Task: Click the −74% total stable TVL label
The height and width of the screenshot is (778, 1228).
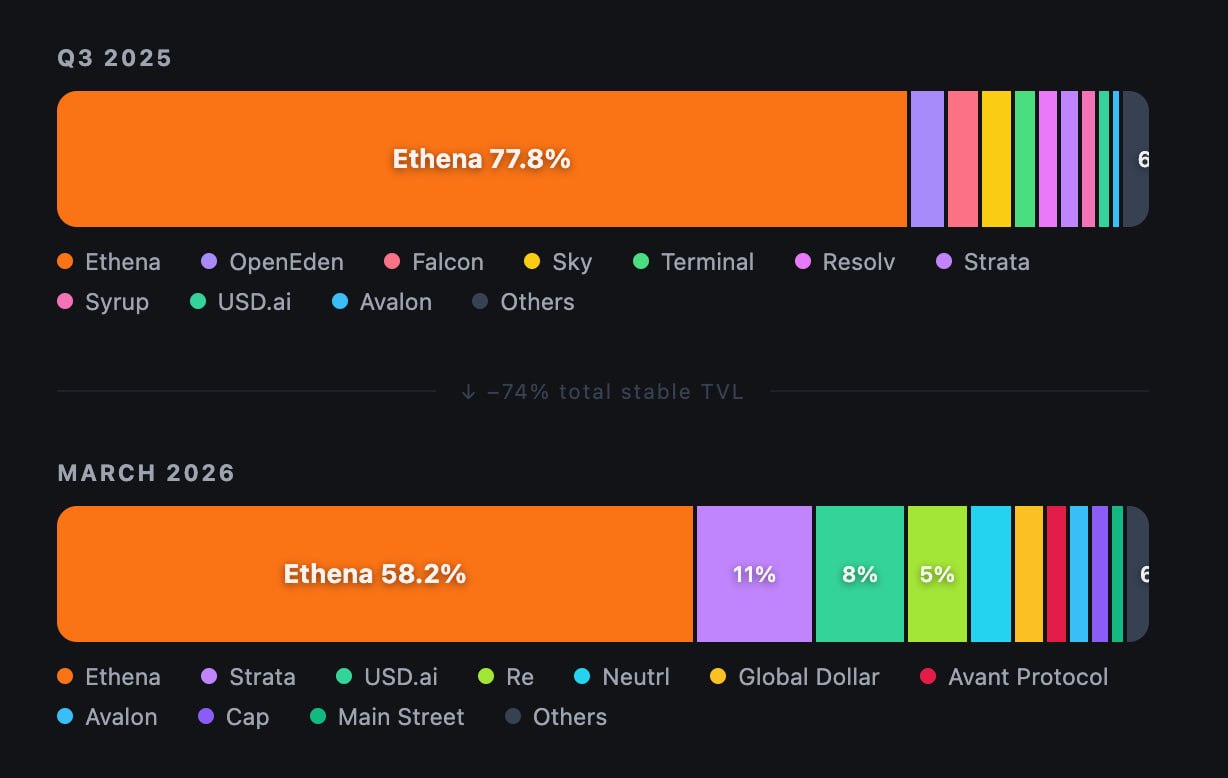Action: (x=603, y=391)
